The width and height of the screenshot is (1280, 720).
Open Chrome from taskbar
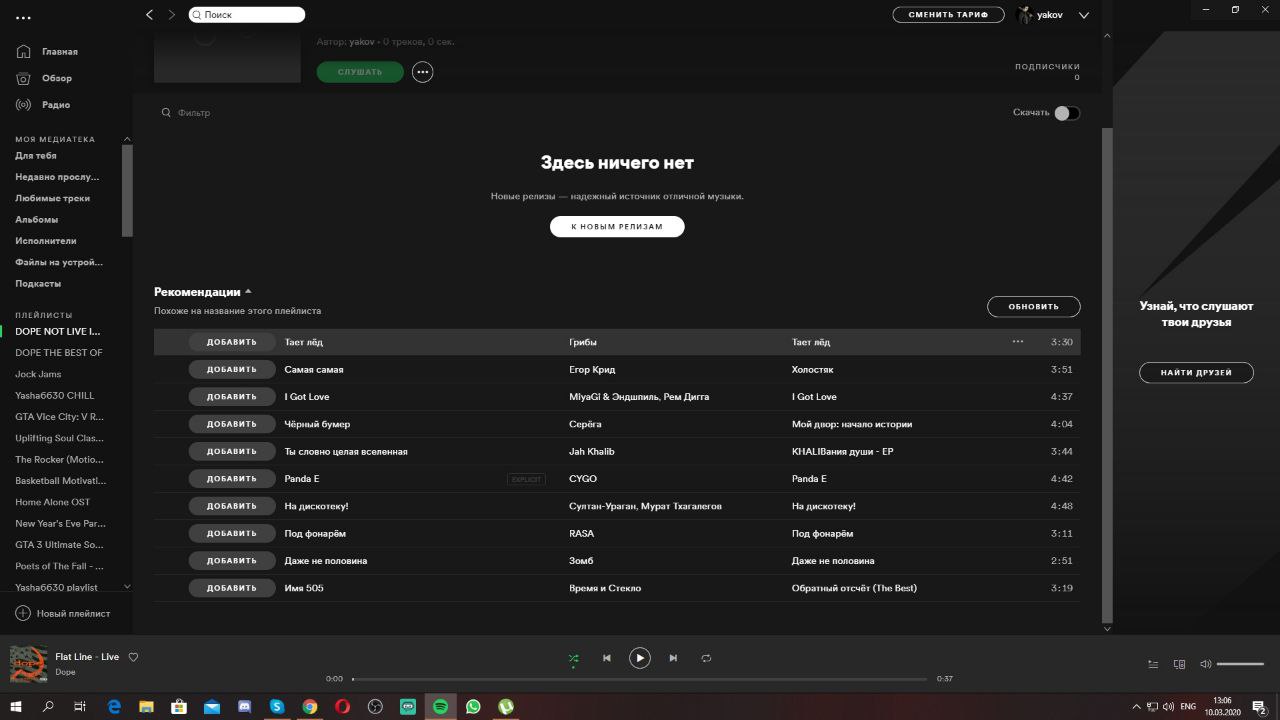(x=310, y=706)
